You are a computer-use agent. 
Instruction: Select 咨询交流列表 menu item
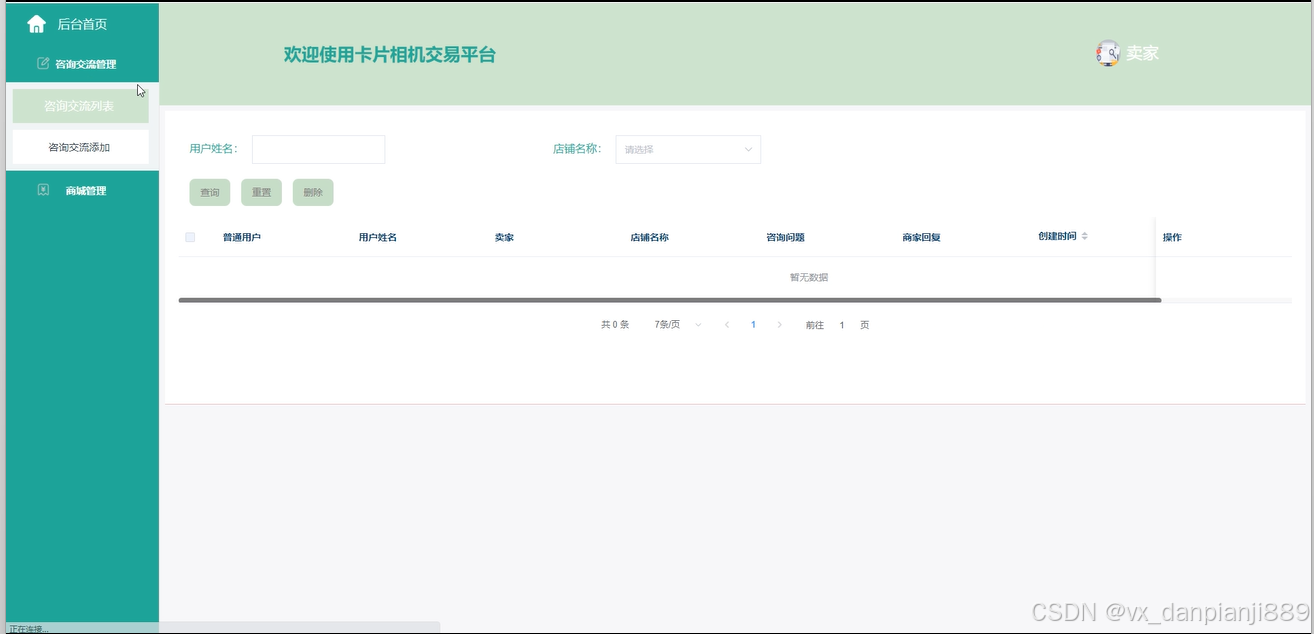click(x=80, y=106)
